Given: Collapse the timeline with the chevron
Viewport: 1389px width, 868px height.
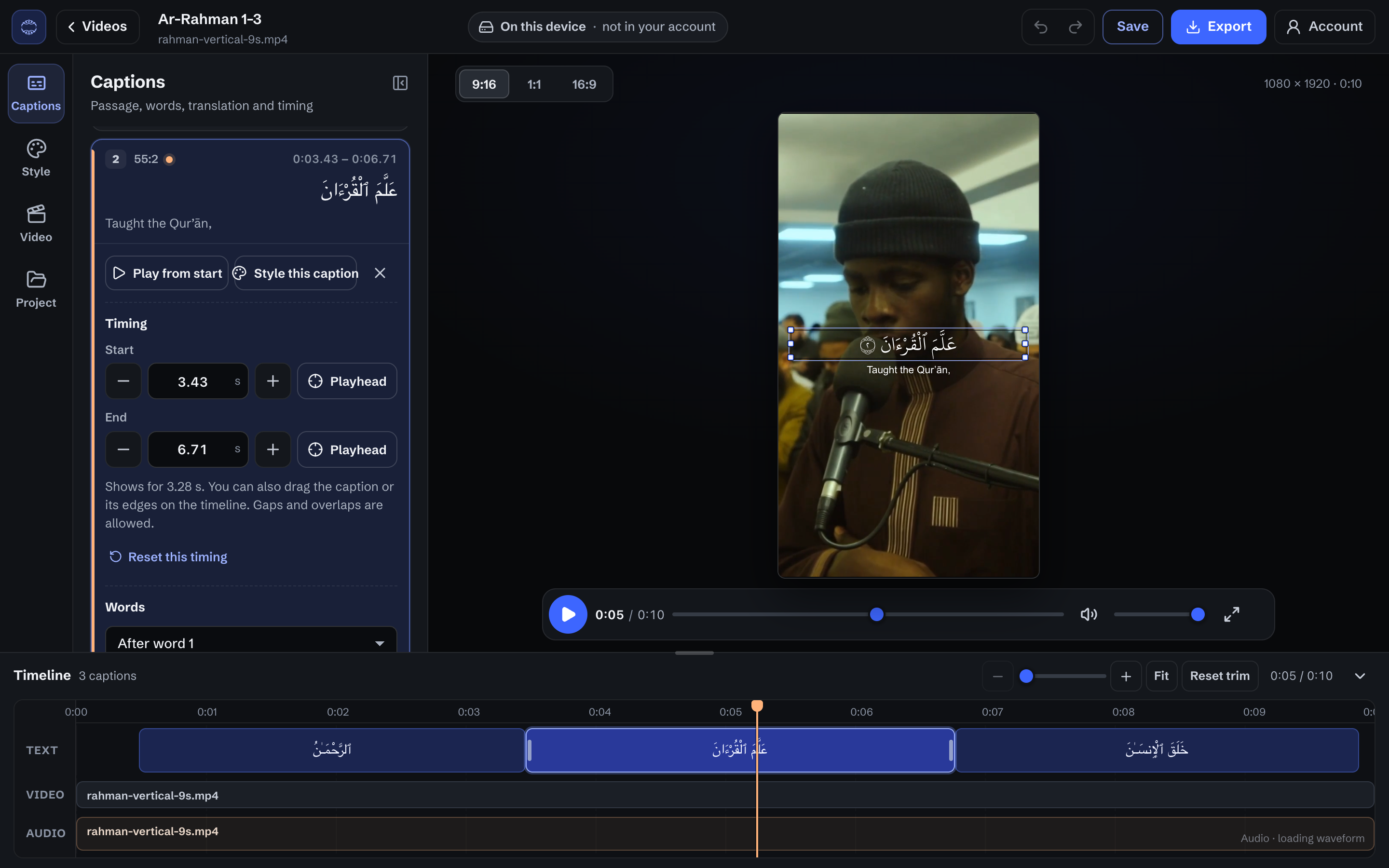Looking at the screenshot, I should point(1360,676).
